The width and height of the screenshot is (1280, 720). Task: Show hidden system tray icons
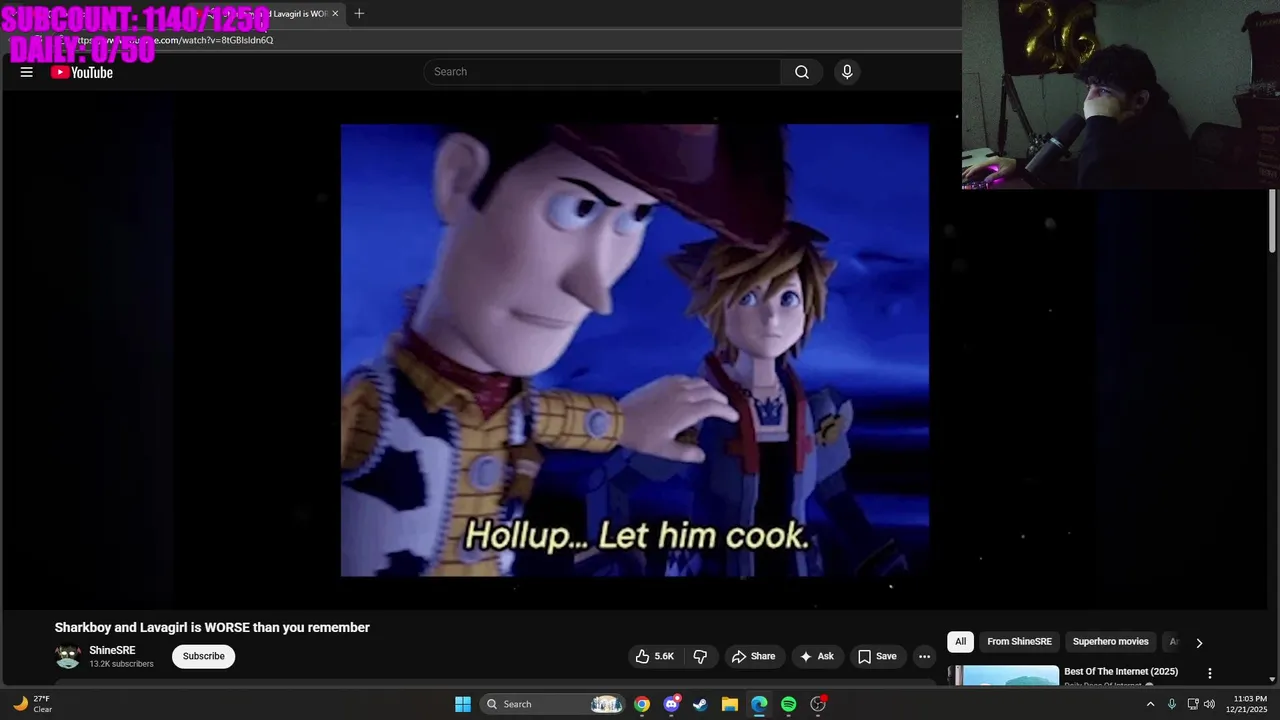pos(1150,704)
